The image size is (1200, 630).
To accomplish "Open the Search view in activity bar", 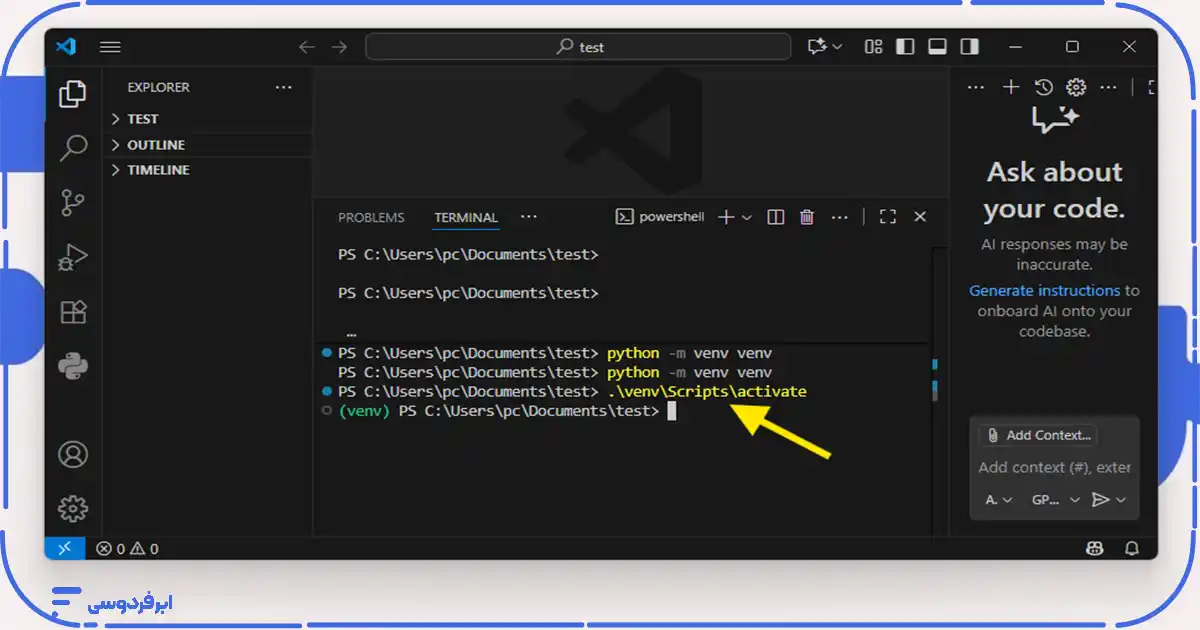I will [73, 149].
